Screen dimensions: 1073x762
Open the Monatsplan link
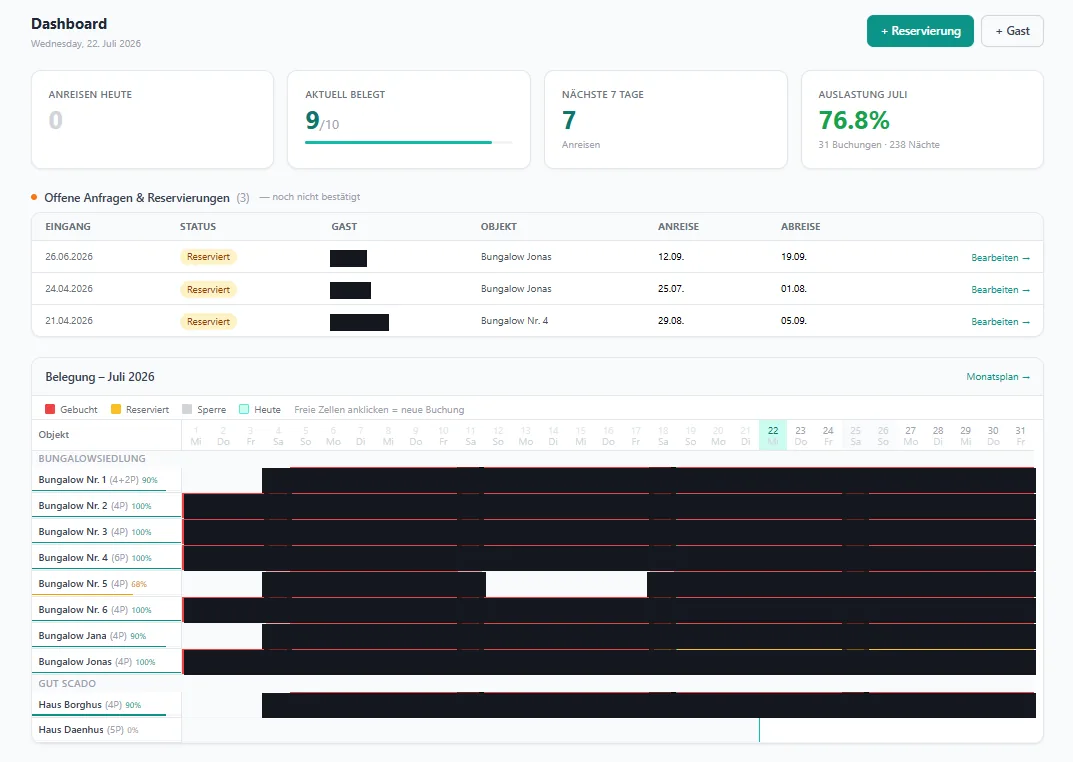pos(997,377)
